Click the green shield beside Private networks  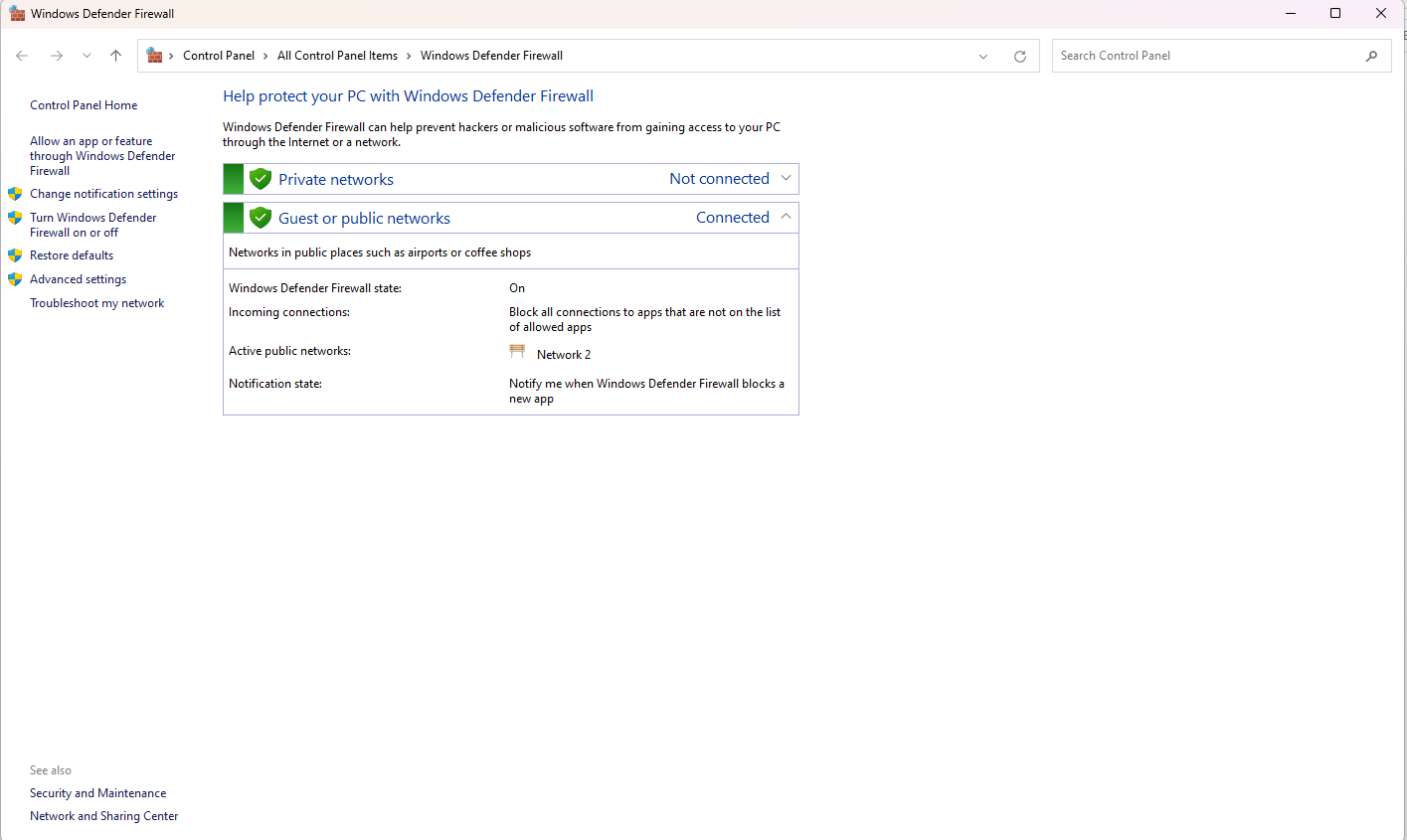pos(261,179)
